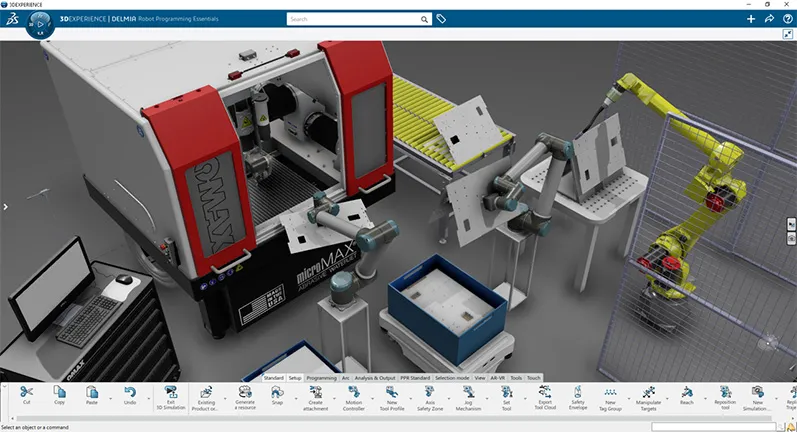Click the tag icon beside search
This screenshot has height=432, width=797.
441,19
